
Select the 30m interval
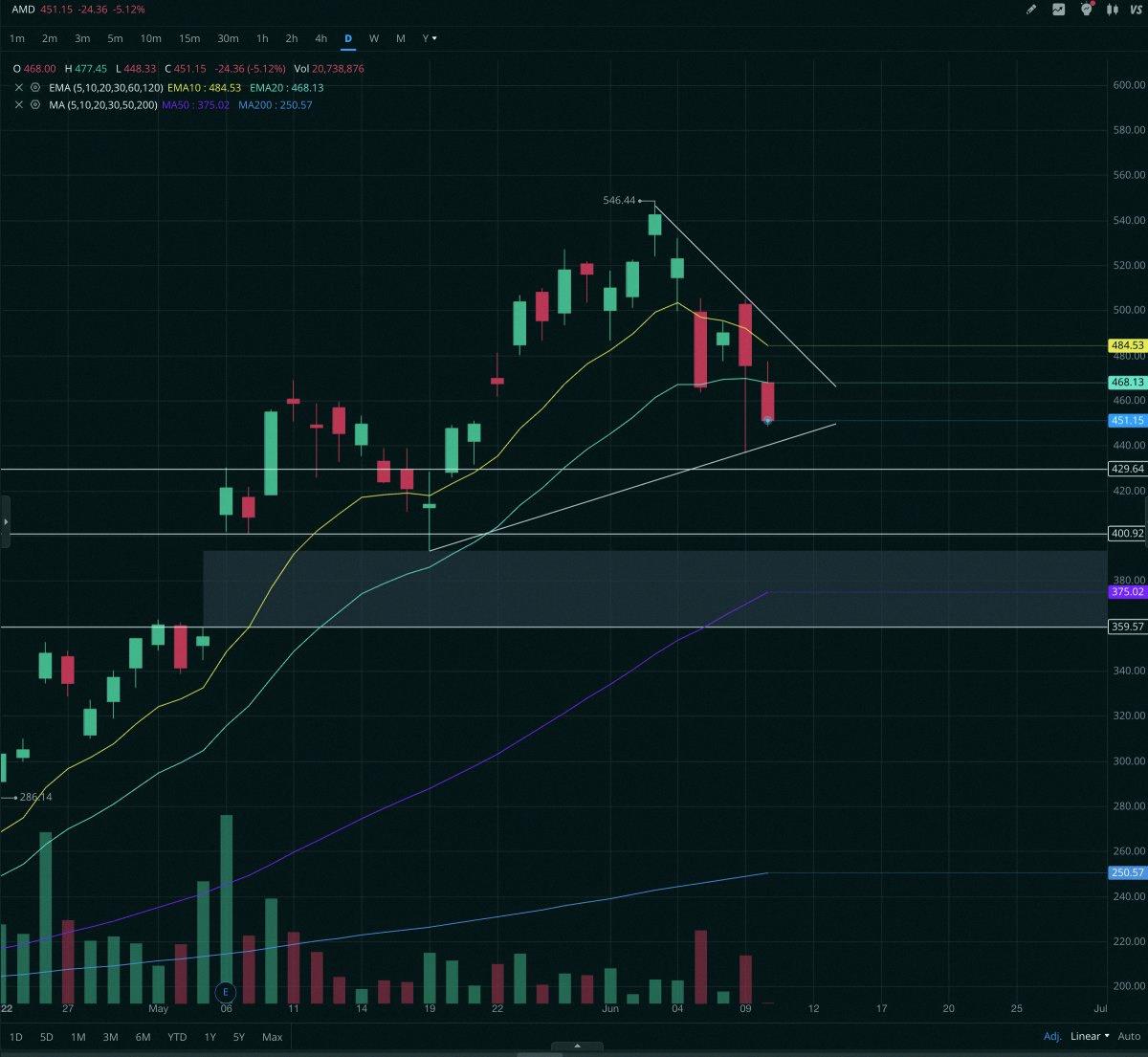click(x=228, y=38)
